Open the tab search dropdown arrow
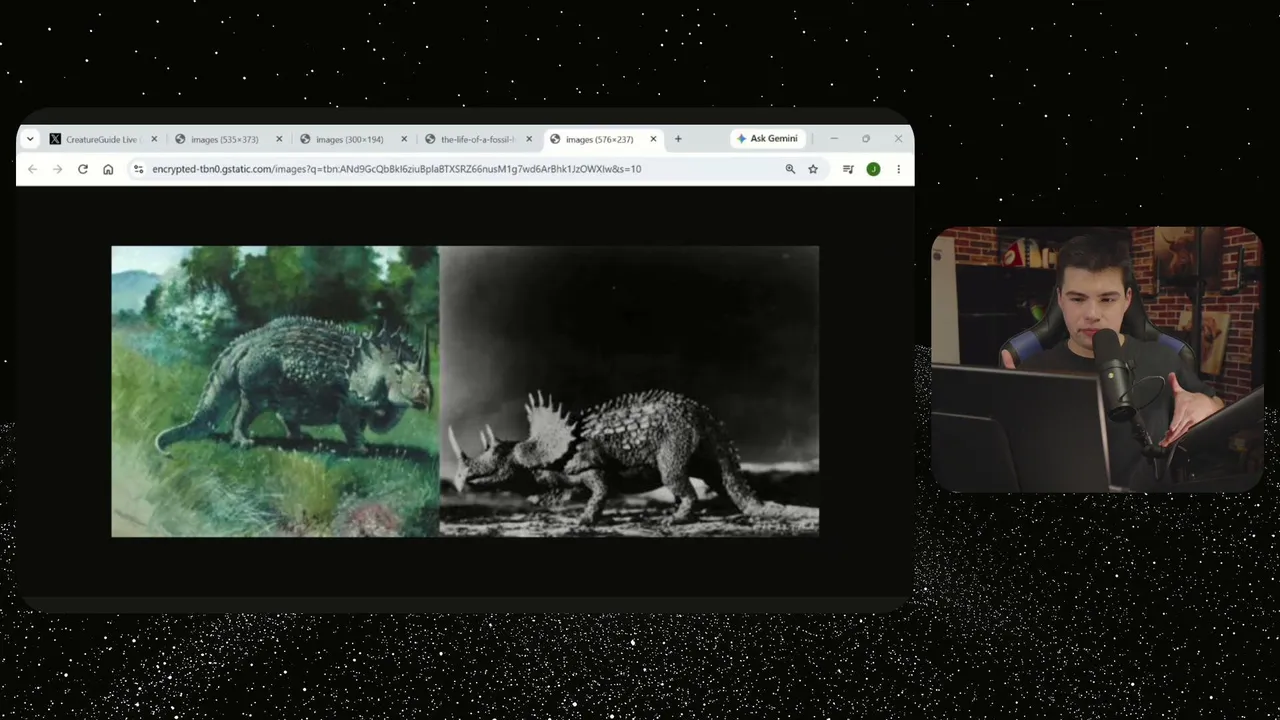The width and height of the screenshot is (1280, 720). [30, 139]
